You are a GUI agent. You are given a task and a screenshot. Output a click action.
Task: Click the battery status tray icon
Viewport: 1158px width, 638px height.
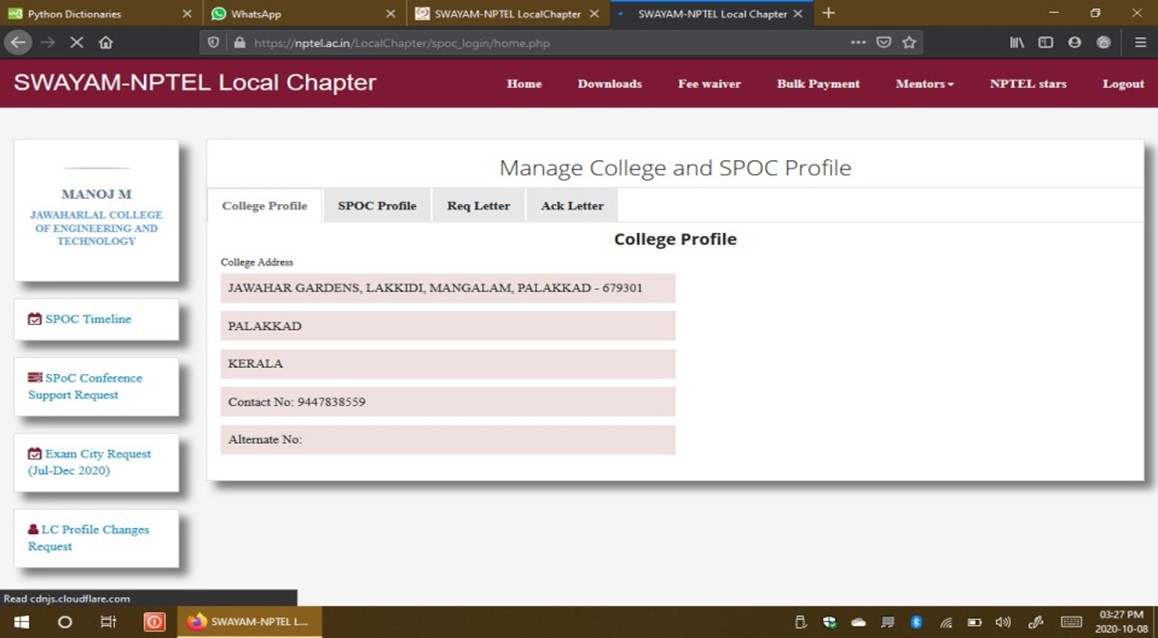974,622
